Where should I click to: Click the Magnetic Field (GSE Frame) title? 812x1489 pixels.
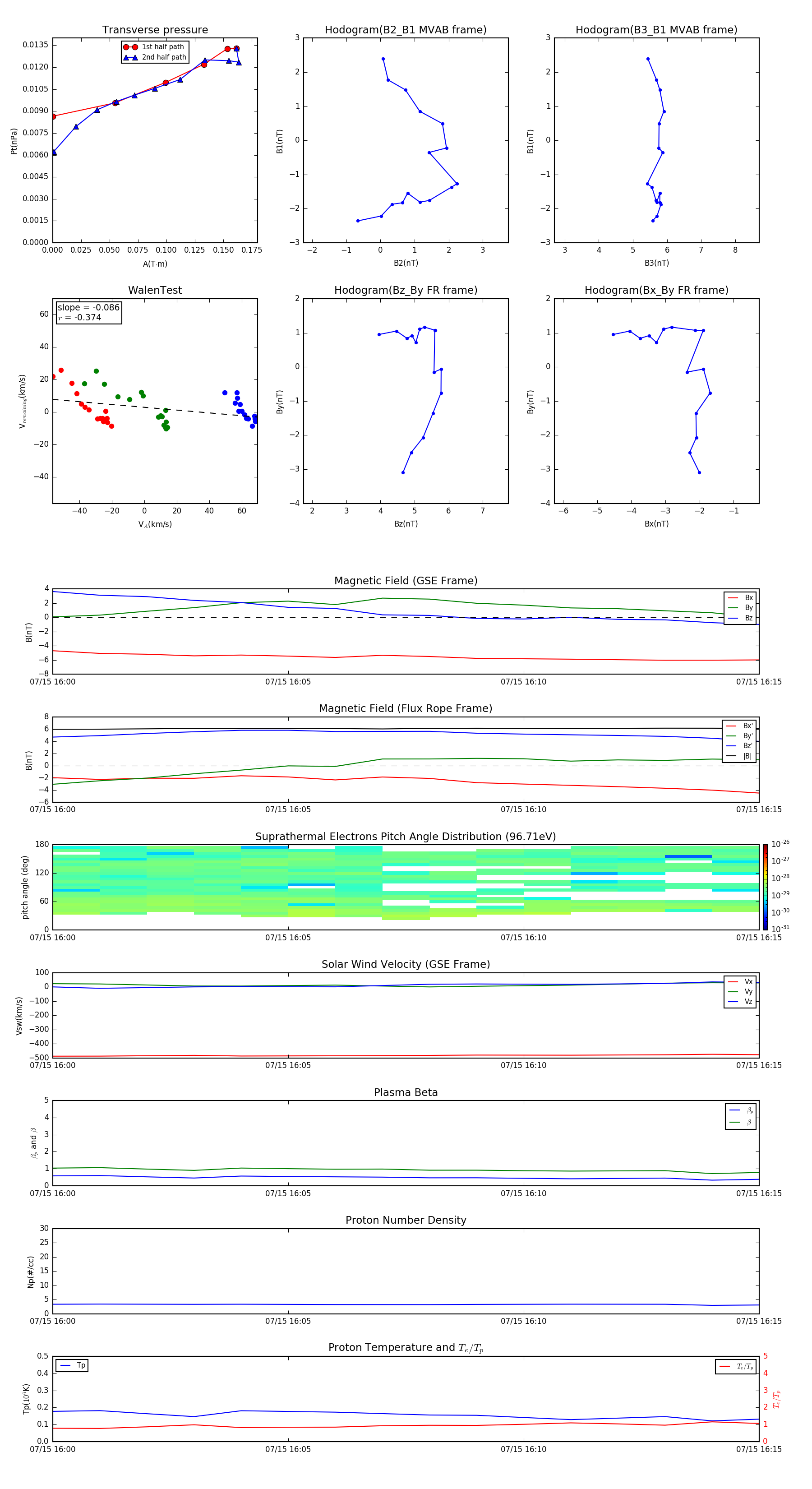coord(406,581)
